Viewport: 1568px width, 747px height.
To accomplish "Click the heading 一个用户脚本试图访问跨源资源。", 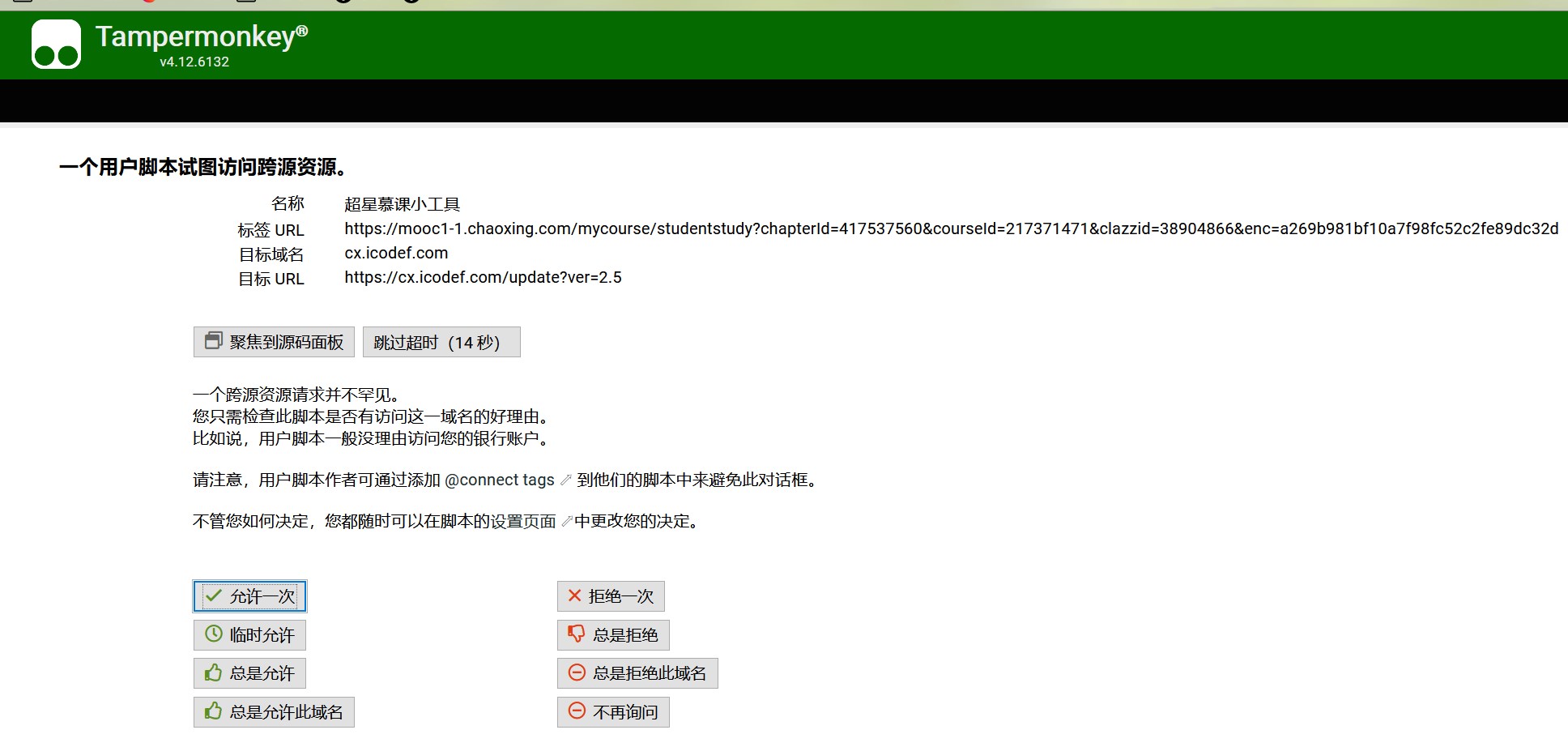I will (x=203, y=168).
